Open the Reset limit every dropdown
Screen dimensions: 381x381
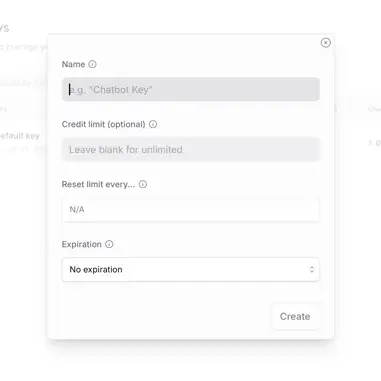pyautogui.click(x=191, y=210)
